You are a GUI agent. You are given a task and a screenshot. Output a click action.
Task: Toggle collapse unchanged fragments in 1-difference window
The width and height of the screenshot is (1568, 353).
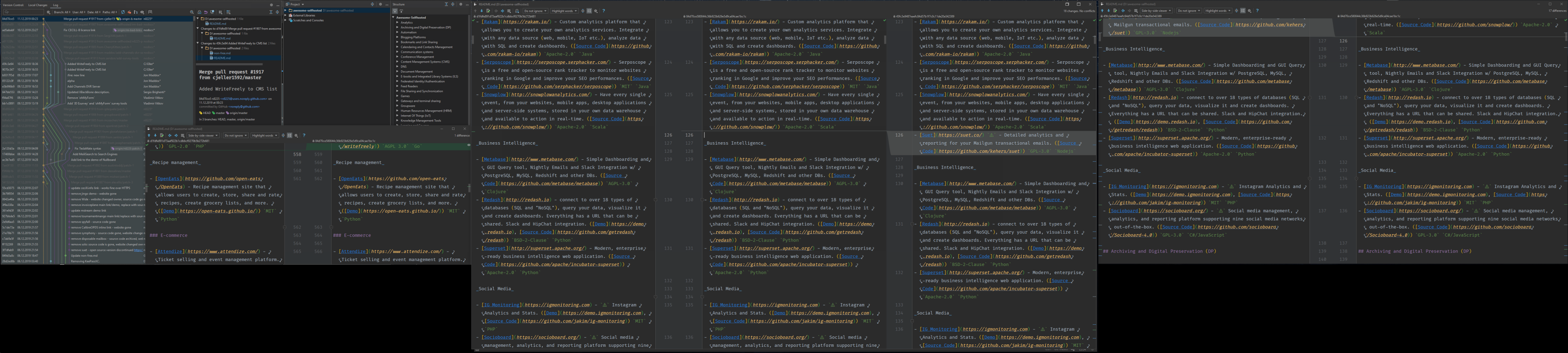coord(284,136)
